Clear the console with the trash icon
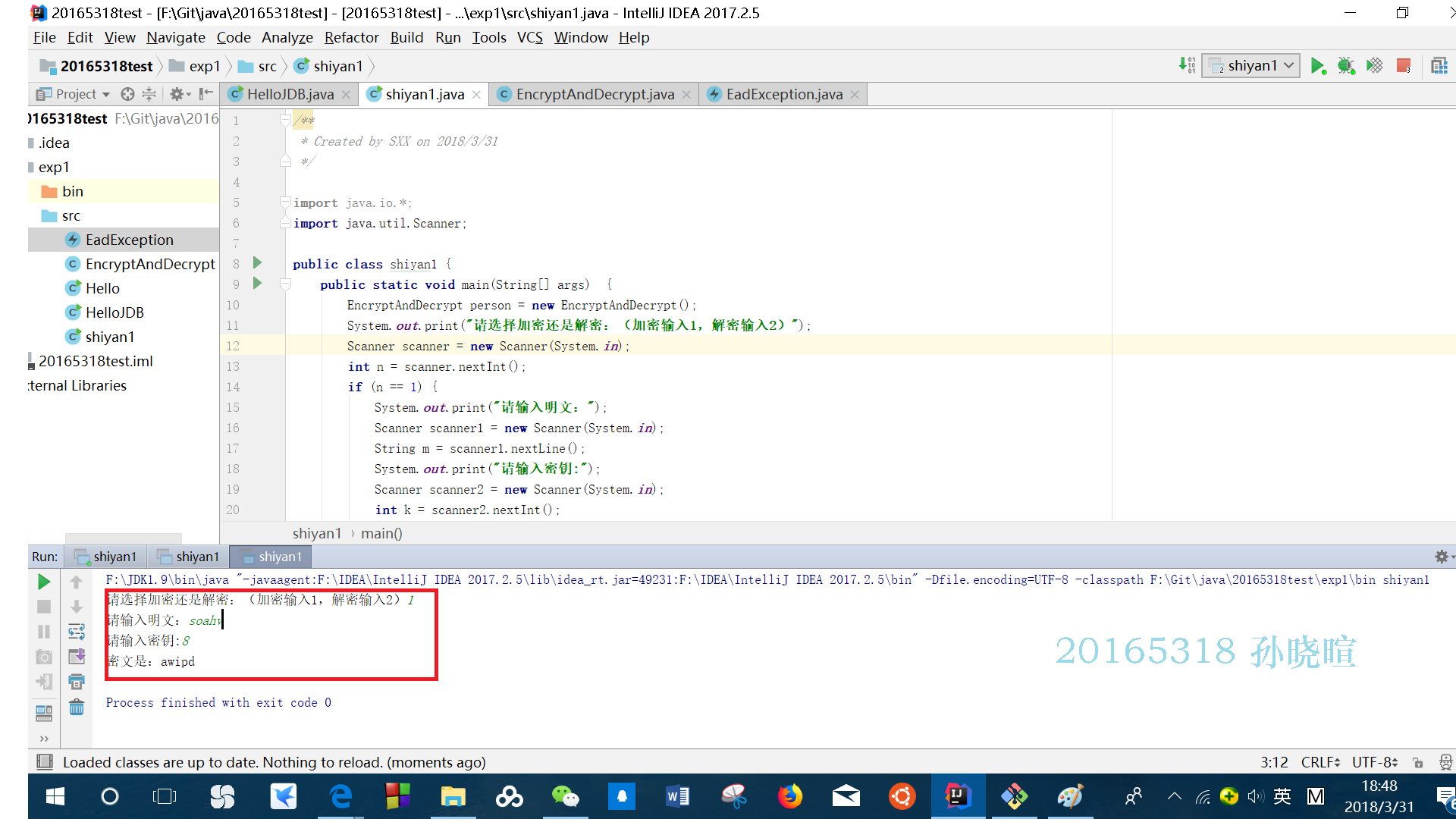Viewport: 1456px width, 819px height. click(x=76, y=708)
